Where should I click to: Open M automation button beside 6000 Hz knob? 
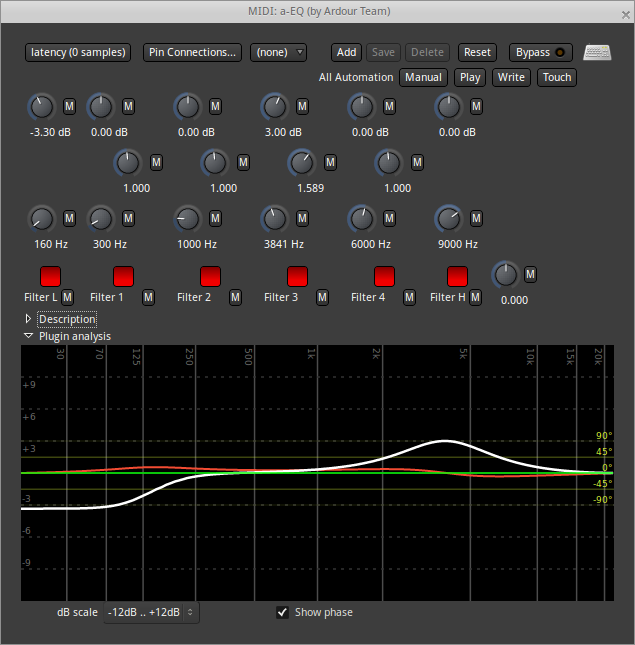(389, 218)
